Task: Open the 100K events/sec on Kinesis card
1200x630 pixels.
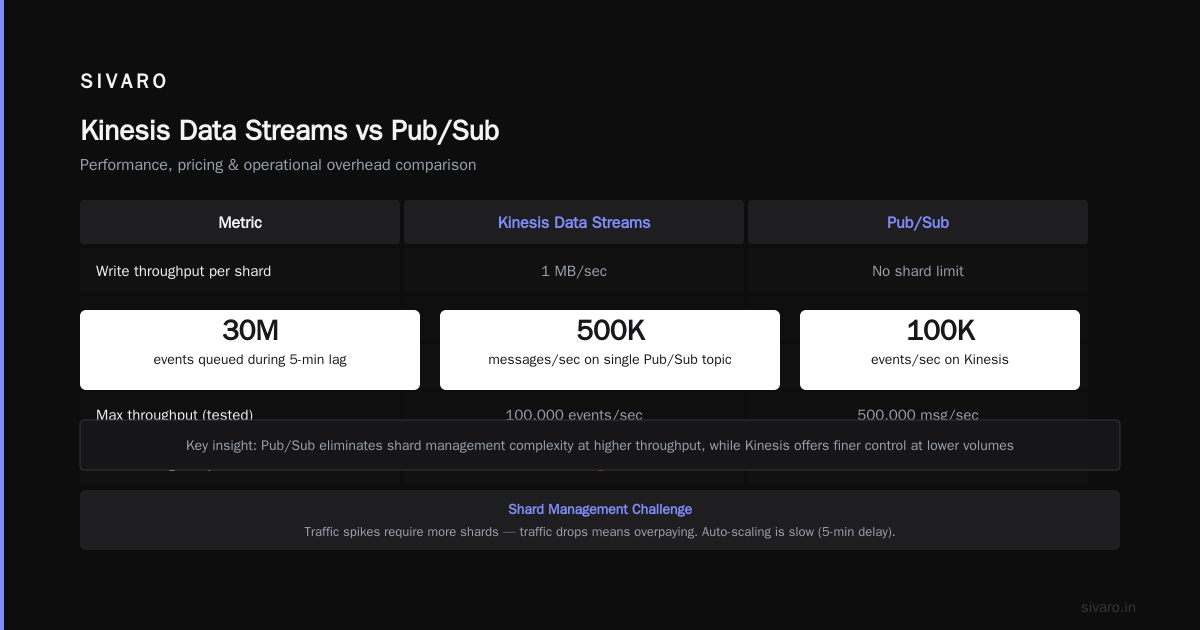Action: point(940,350)
